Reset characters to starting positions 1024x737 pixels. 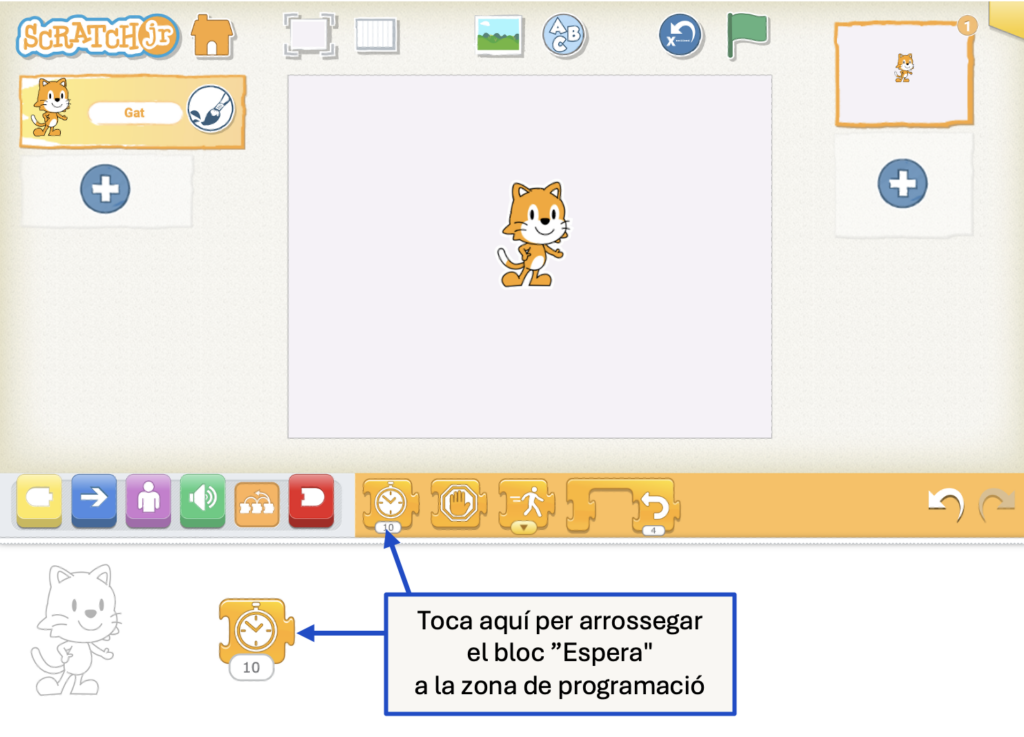(x=680, y=36)
